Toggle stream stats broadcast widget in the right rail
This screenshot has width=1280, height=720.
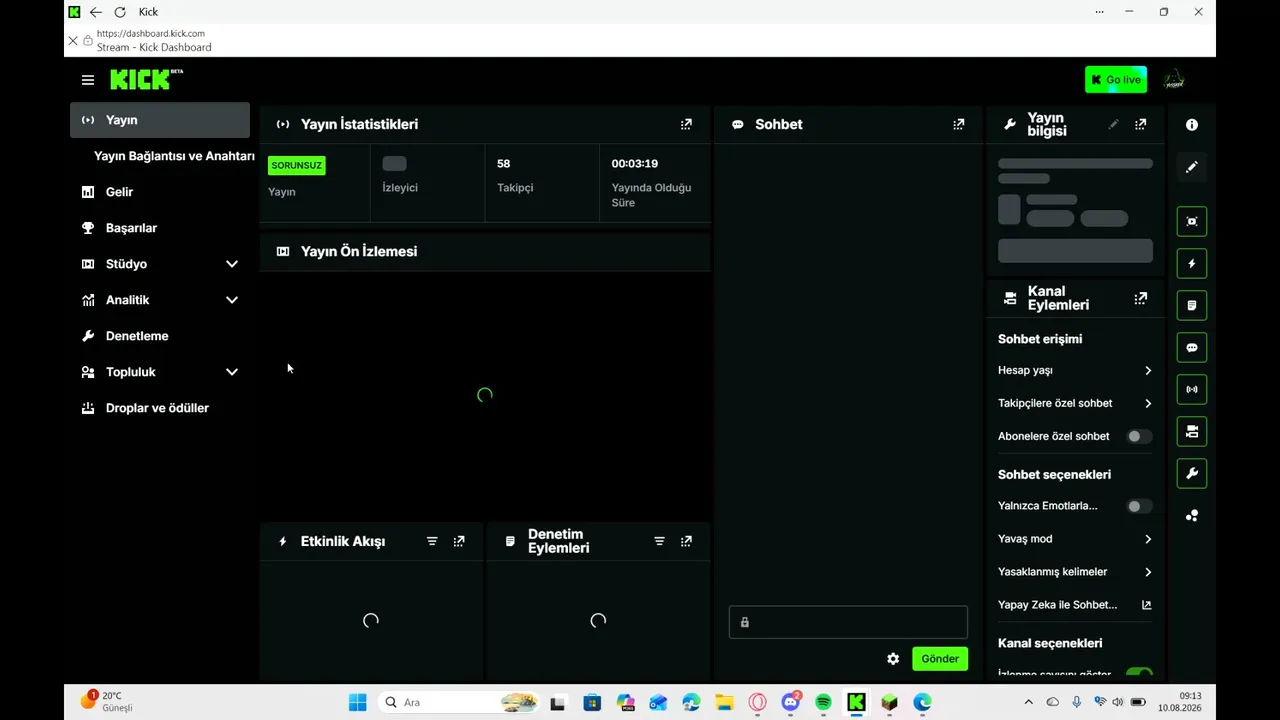point(1192,389)
